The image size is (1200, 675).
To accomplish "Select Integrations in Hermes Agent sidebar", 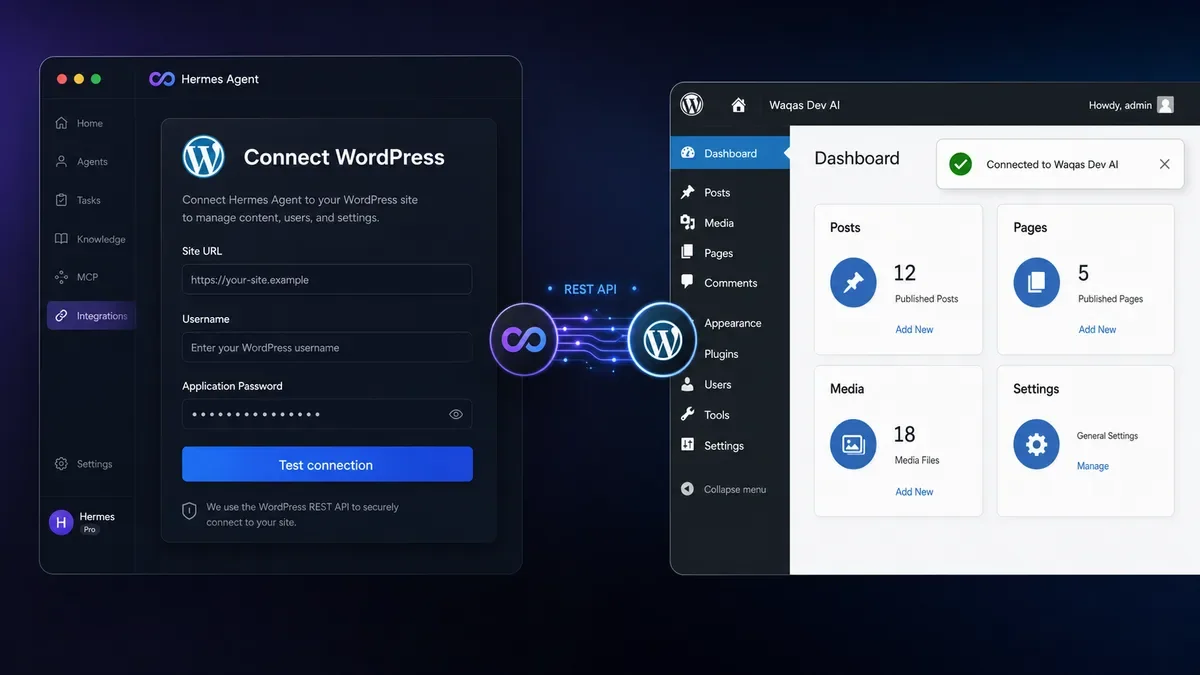I will pos(91,316).
